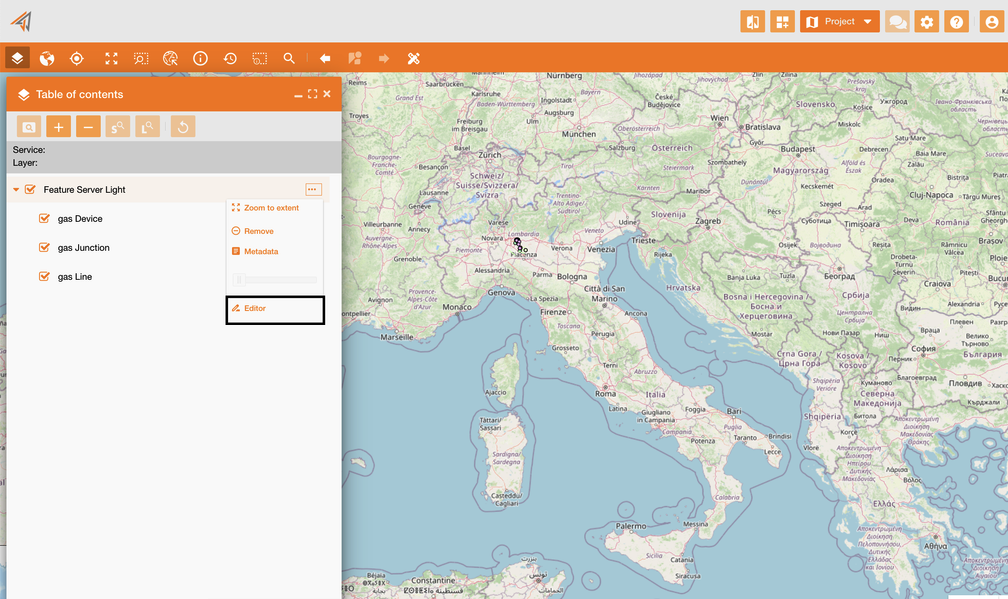Screen dimensions: 1008x599
Task: Toggle gas Device layer checkbox
Action: (x=44, y=219)
